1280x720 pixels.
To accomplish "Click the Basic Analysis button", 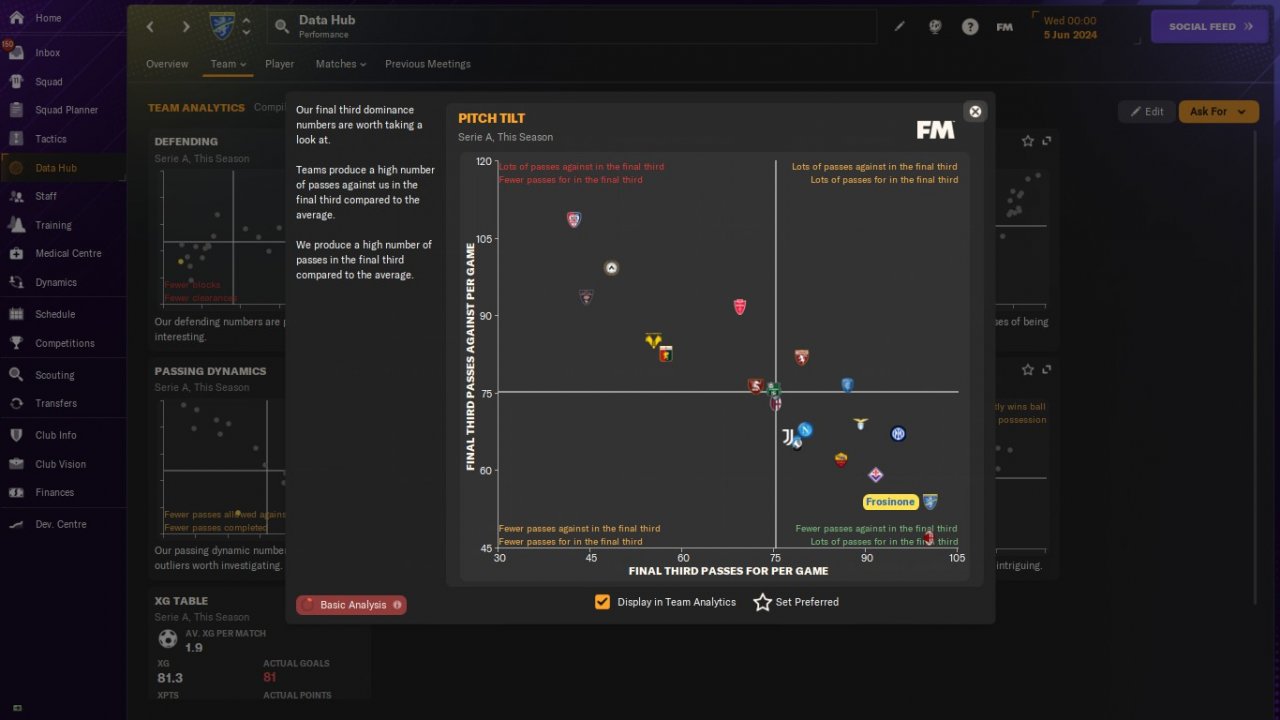I will point(351,605).
